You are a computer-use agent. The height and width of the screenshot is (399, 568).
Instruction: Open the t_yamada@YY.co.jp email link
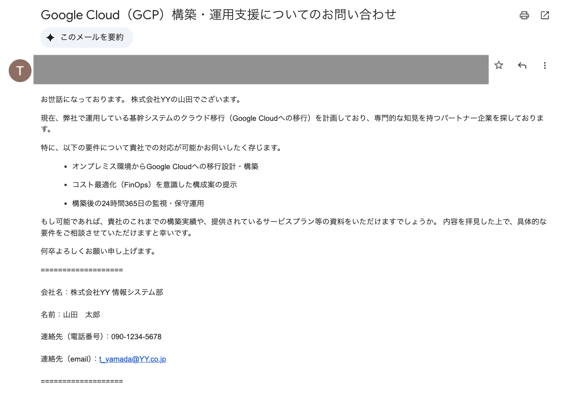pos(133,359)
